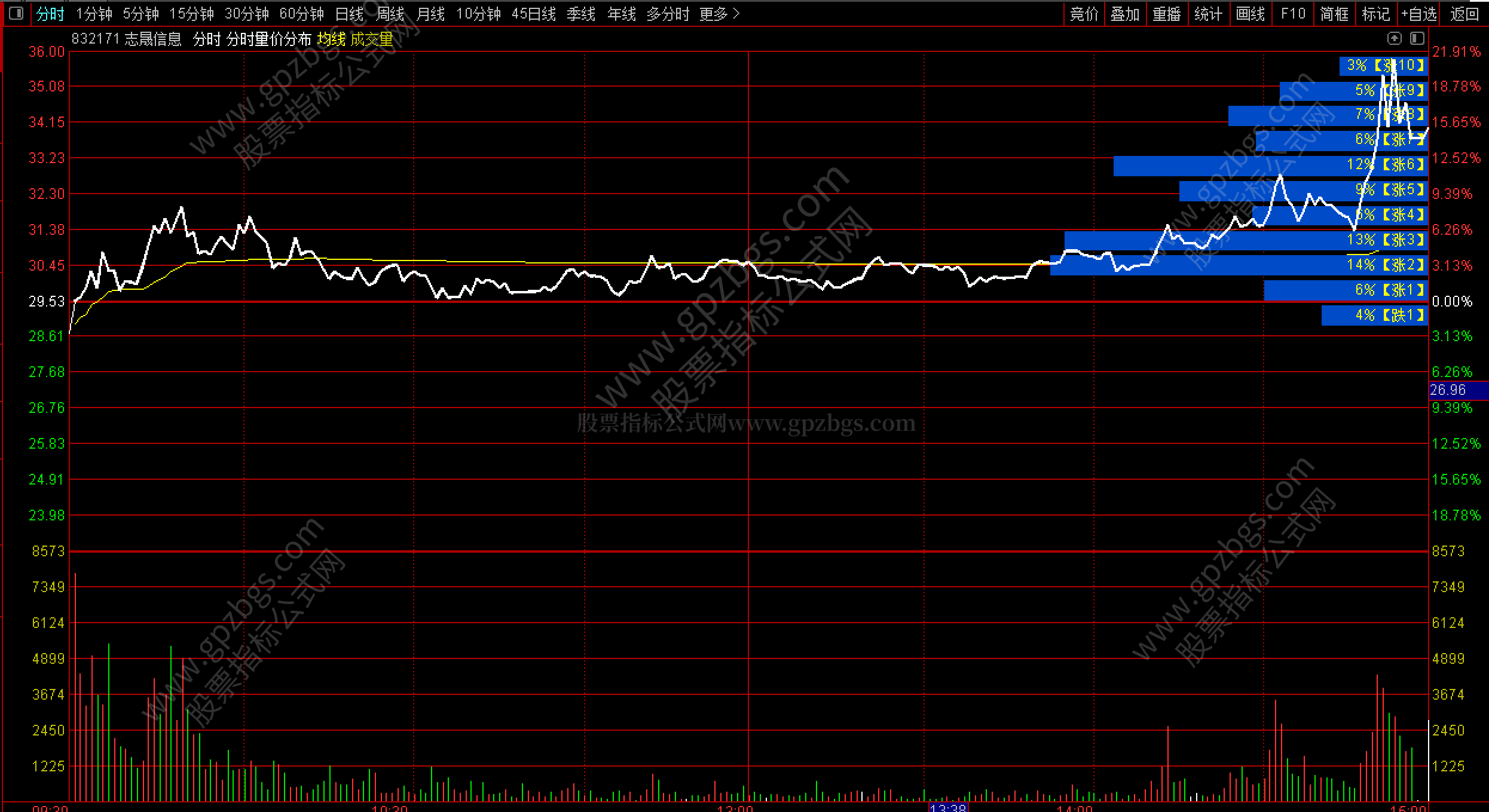Screen dimensions: 1489x812
Task: Click the 返回 back button
Action: 1464,14
